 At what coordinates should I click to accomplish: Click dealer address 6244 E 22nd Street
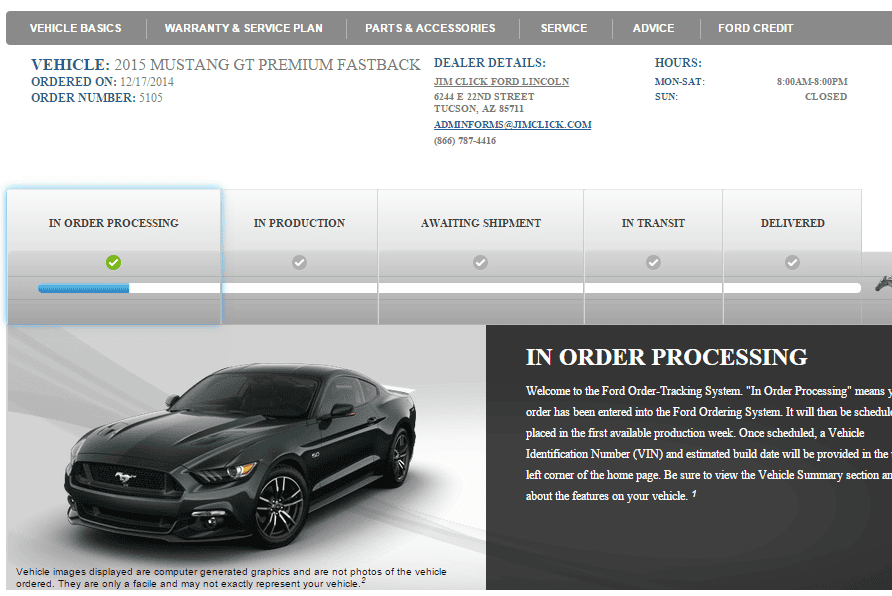pyautogui.click(x=484, y=97)
